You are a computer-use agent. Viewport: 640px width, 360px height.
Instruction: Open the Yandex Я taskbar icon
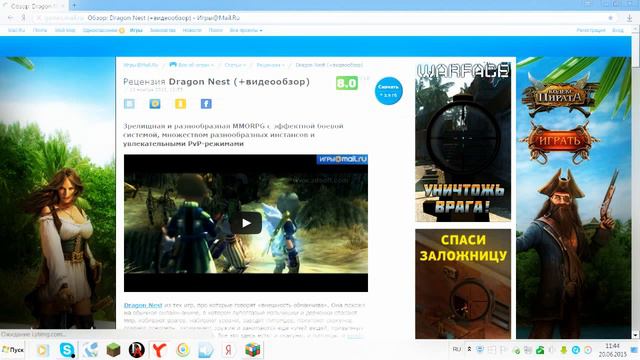pyautogui.click(x=229, y=350)
